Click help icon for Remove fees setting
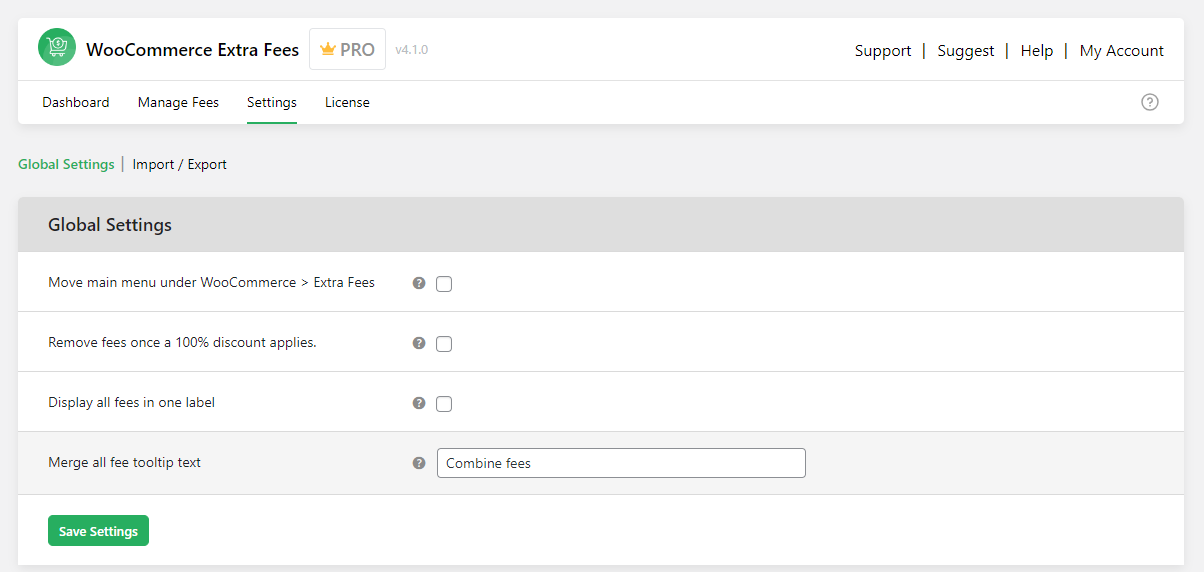This screenshot has width=1204, height=572. click(x=419, y=343)
